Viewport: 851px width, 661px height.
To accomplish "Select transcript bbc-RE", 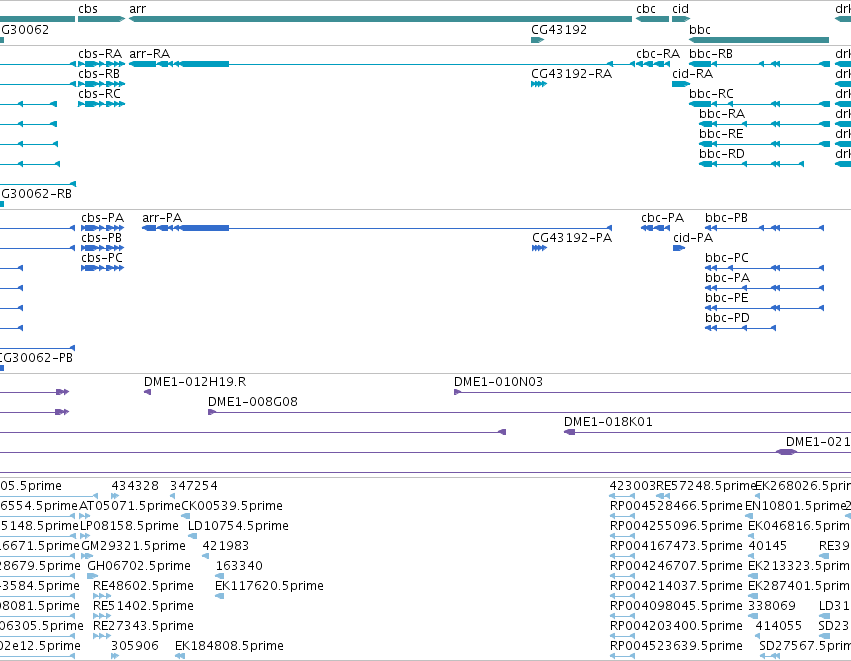I will coord(721,134).
